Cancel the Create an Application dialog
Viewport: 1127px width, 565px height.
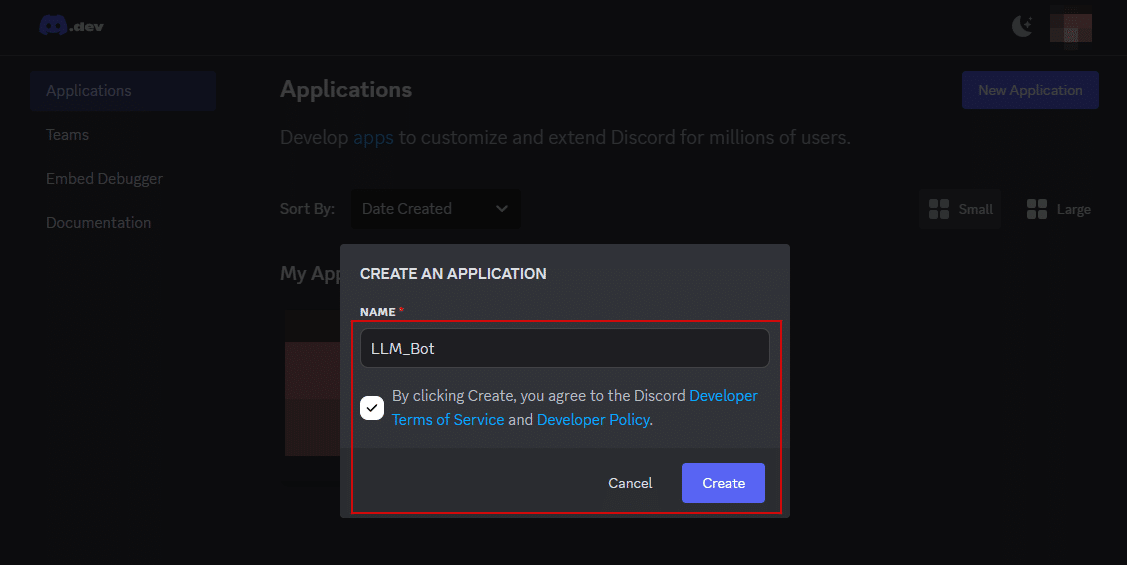(x=630, y=483)
